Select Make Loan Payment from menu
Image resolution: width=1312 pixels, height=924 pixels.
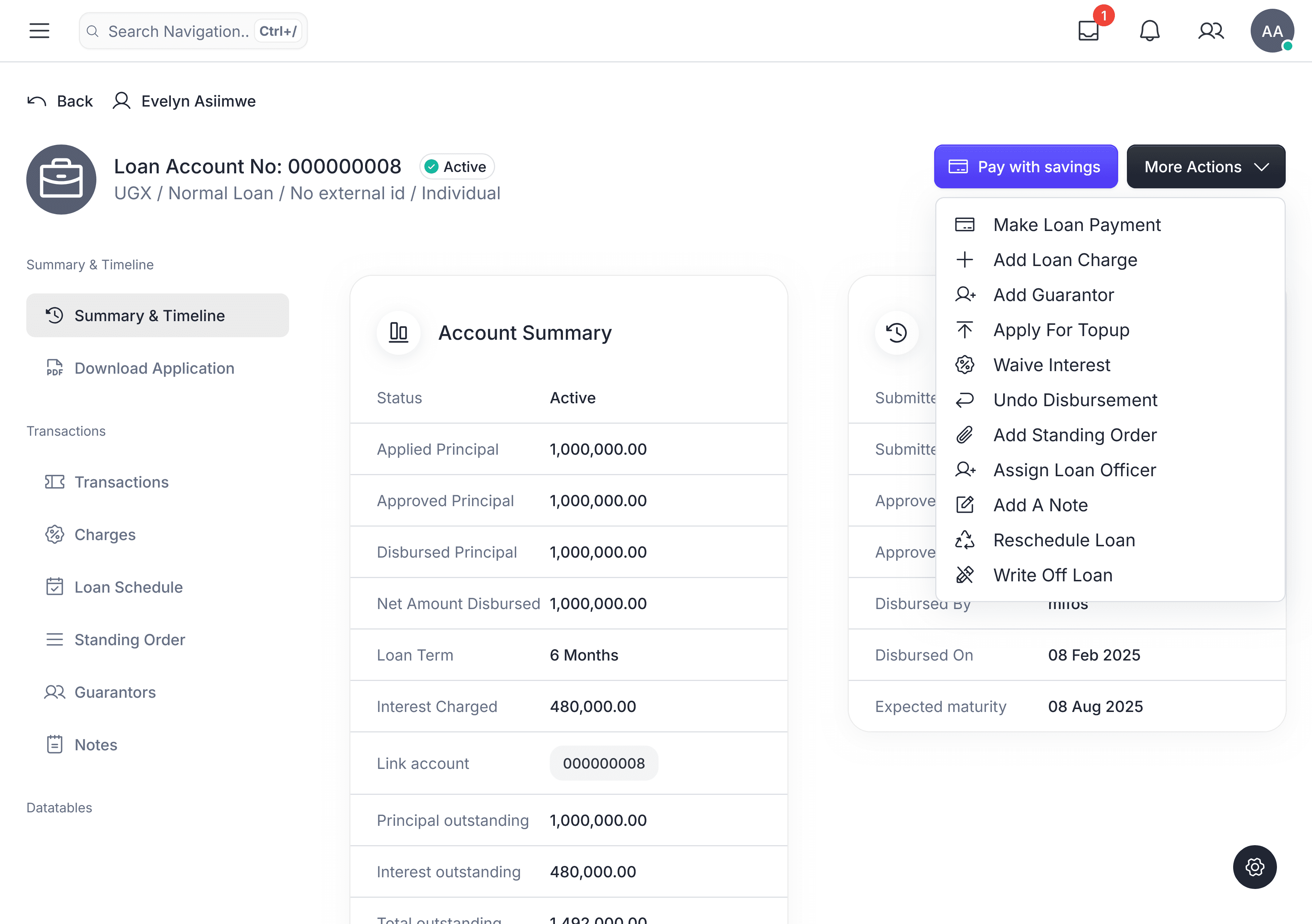pyautogui.click(x=1077, y=225)
